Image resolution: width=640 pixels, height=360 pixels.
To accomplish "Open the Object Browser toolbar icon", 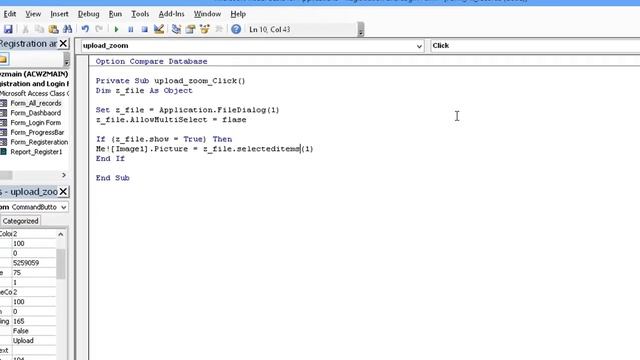I will pyautogui.click(x=204, y=29).
